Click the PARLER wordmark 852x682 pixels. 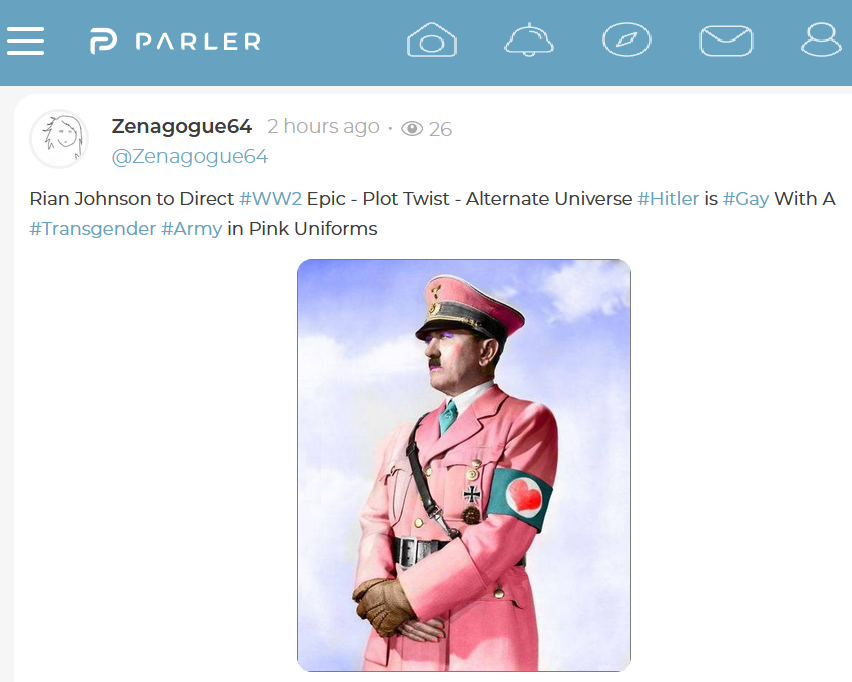click(x=198, y=41)
